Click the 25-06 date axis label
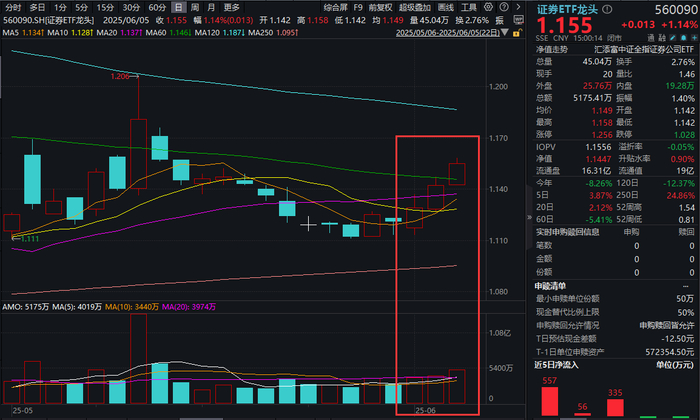700x420 pixels. click(425, 410)
